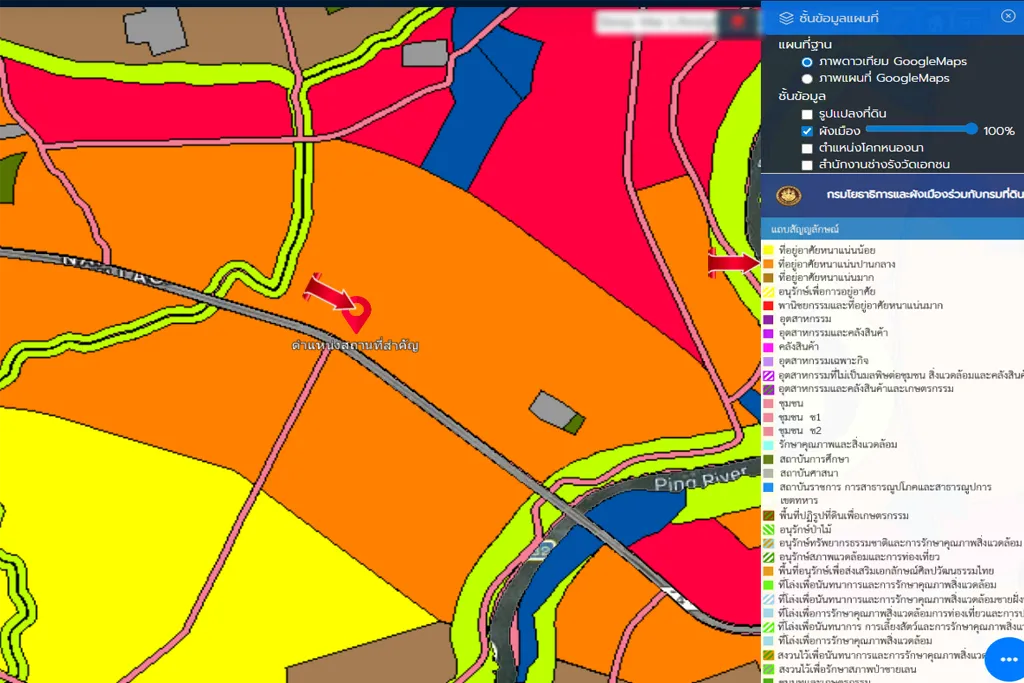The width and height of the screenshot is (1024, 683).
Task: Open the blue three-dots floating menu
Action: tap(1006, 659)
